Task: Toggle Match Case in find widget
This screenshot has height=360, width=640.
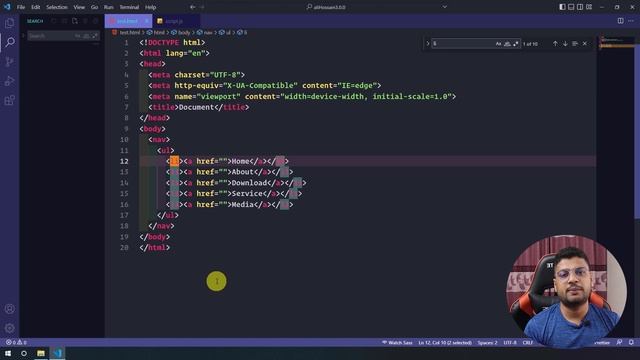Action: pyautogui.click(x=498, y=44)
